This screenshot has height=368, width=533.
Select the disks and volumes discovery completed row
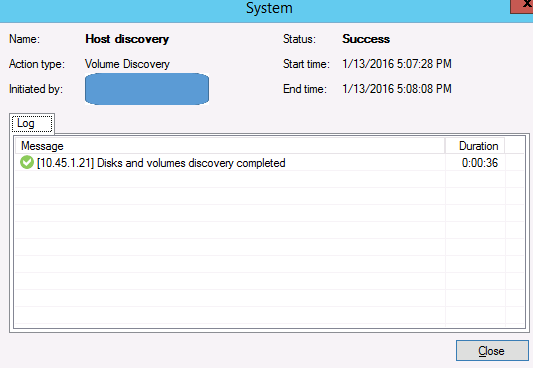click(269, 162)
